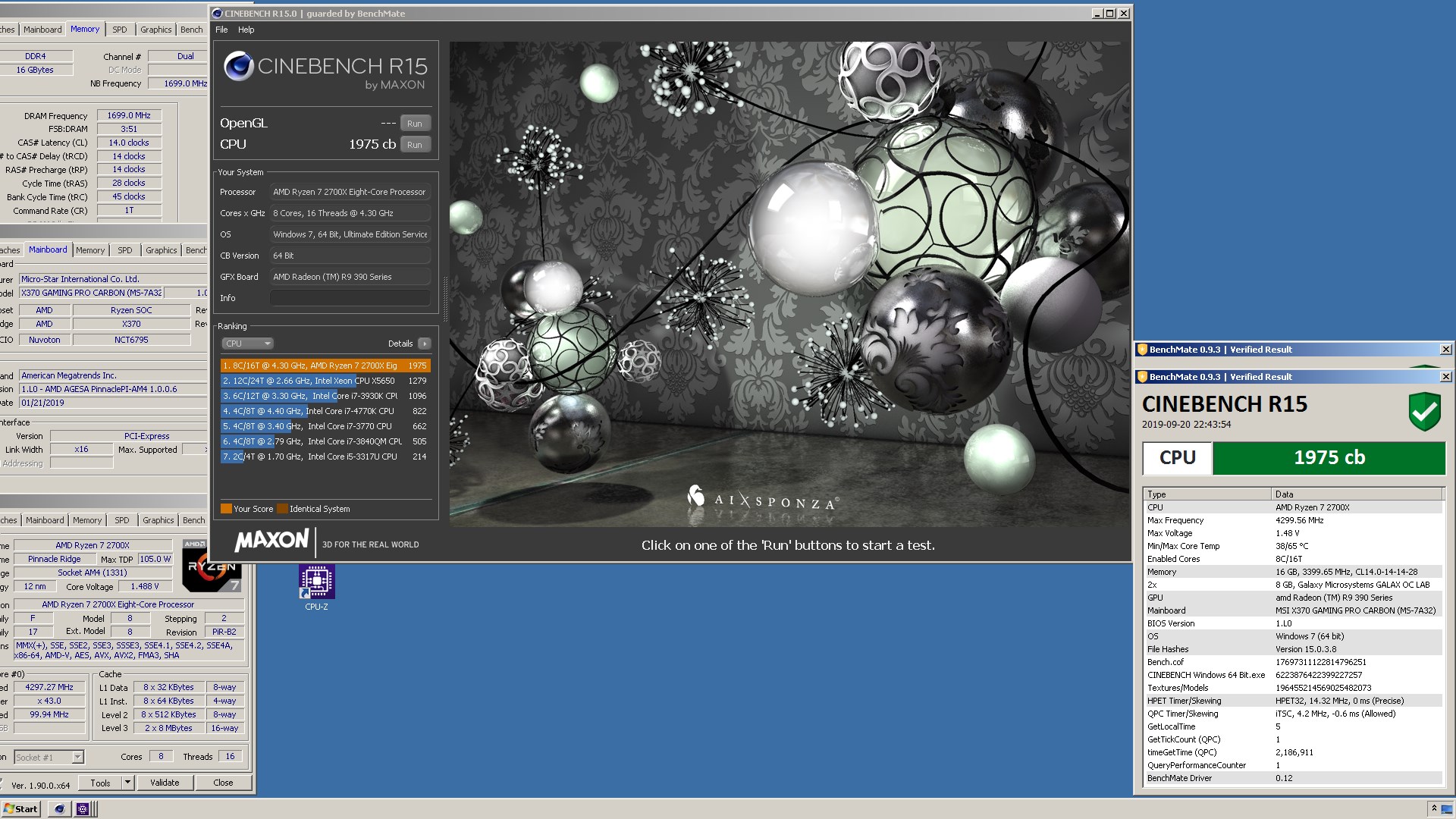This screenshot has width=1456, height=819.
Task: Select ranking row Intel Core i7-4770K
Action: click(325, 411)
